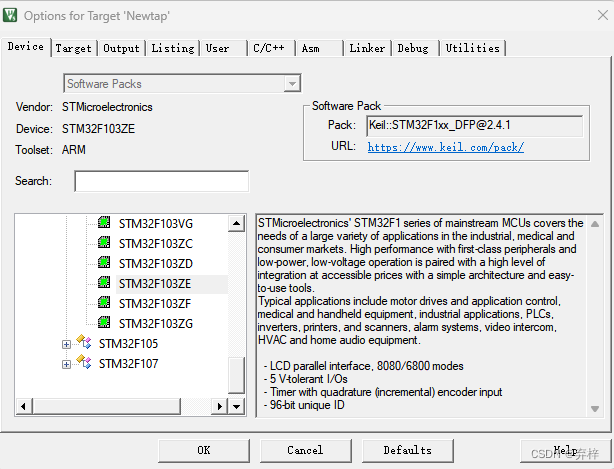Click device tree scroll up arrow
This screenshot has height=469, width=614.
click(236, 224)
